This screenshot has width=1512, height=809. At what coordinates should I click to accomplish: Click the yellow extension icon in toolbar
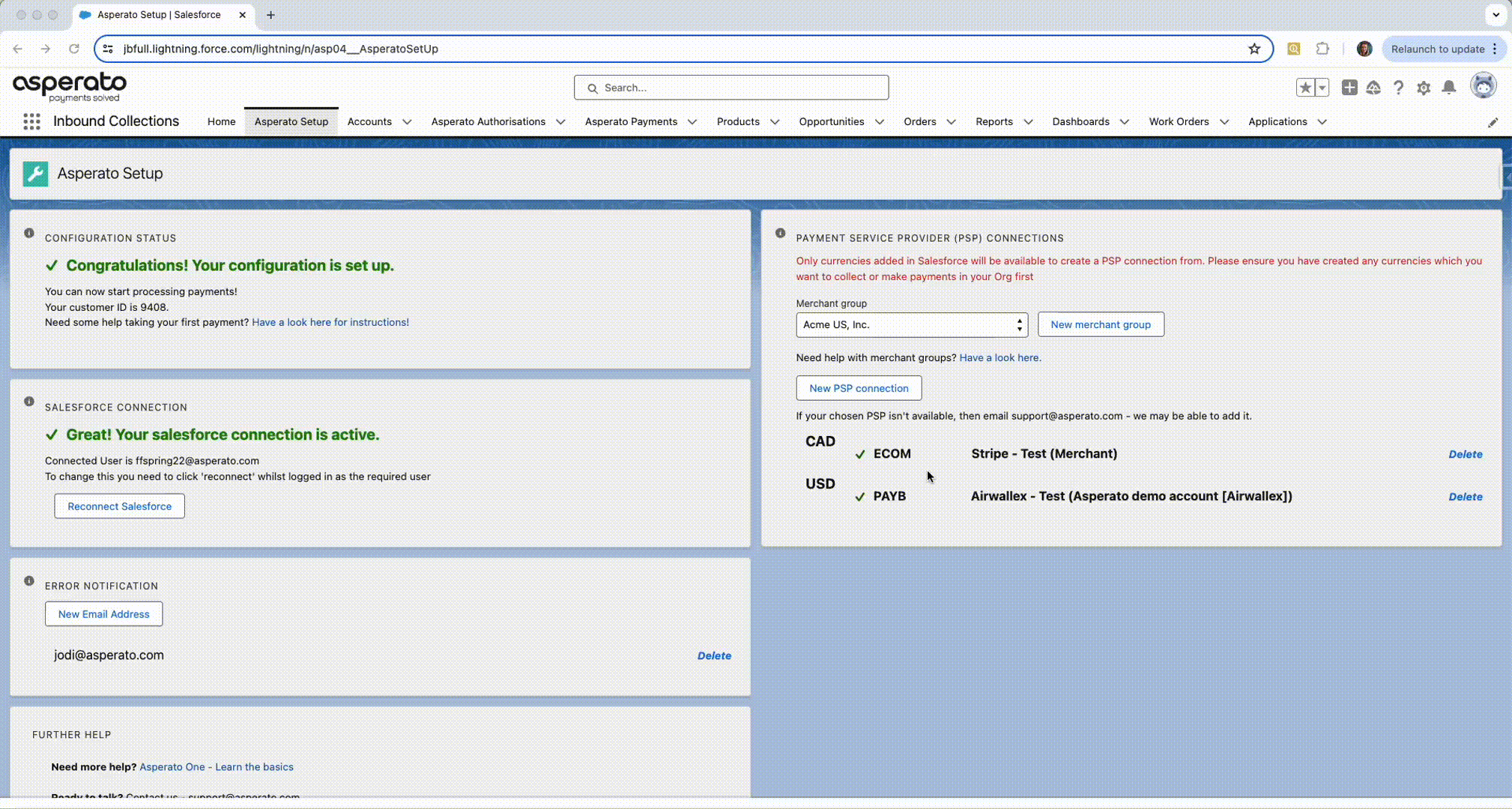1294,49
